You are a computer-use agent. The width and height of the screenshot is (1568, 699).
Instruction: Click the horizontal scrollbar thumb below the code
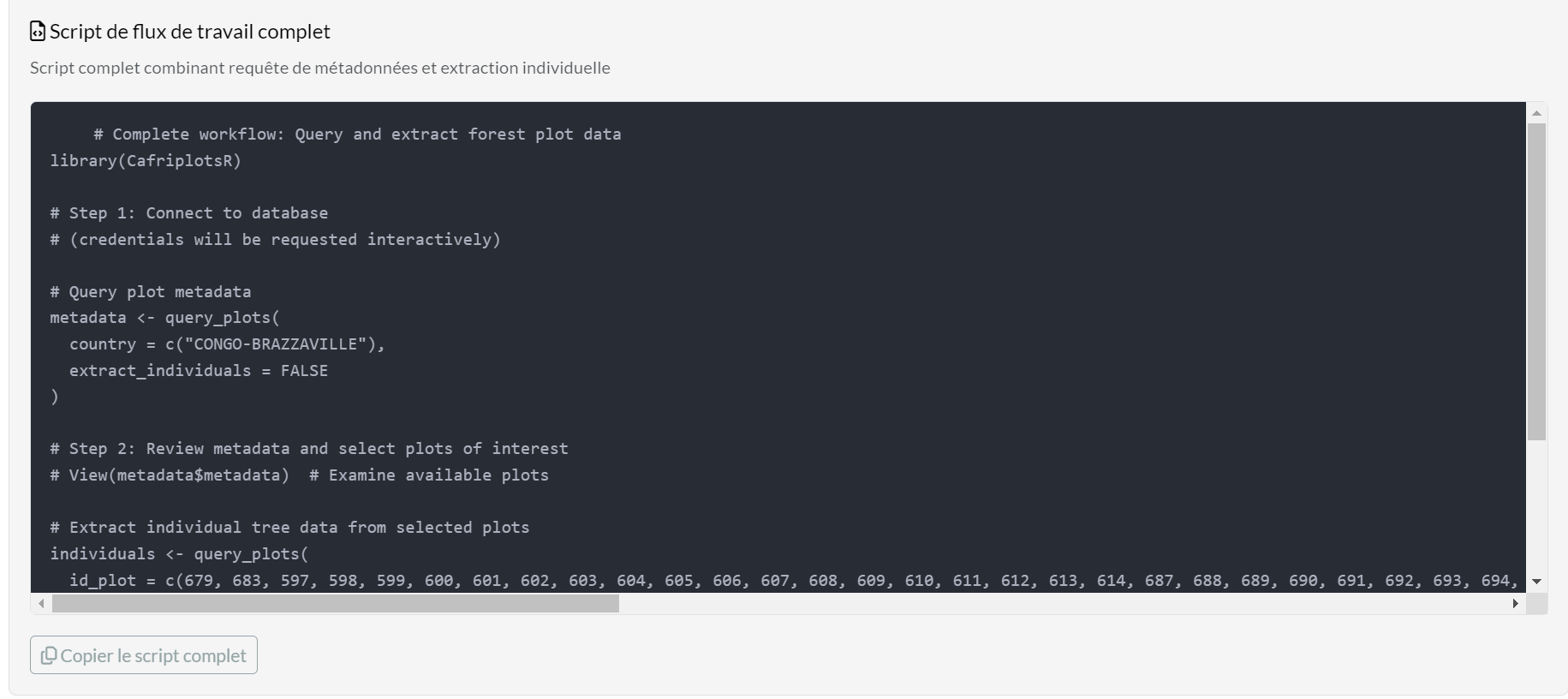click(x=334, y=602)
